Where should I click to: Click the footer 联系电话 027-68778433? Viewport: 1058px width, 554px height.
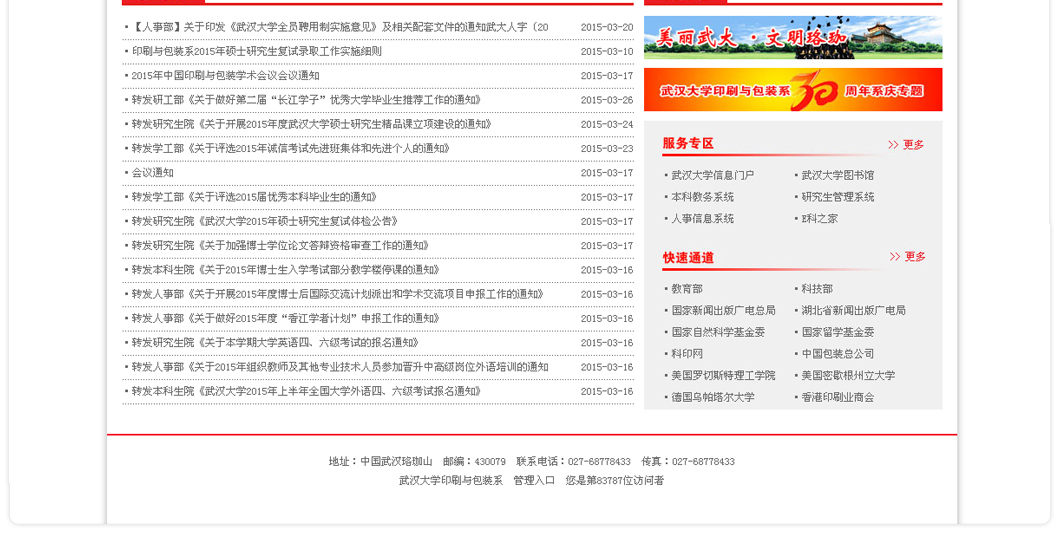[573, 462]
